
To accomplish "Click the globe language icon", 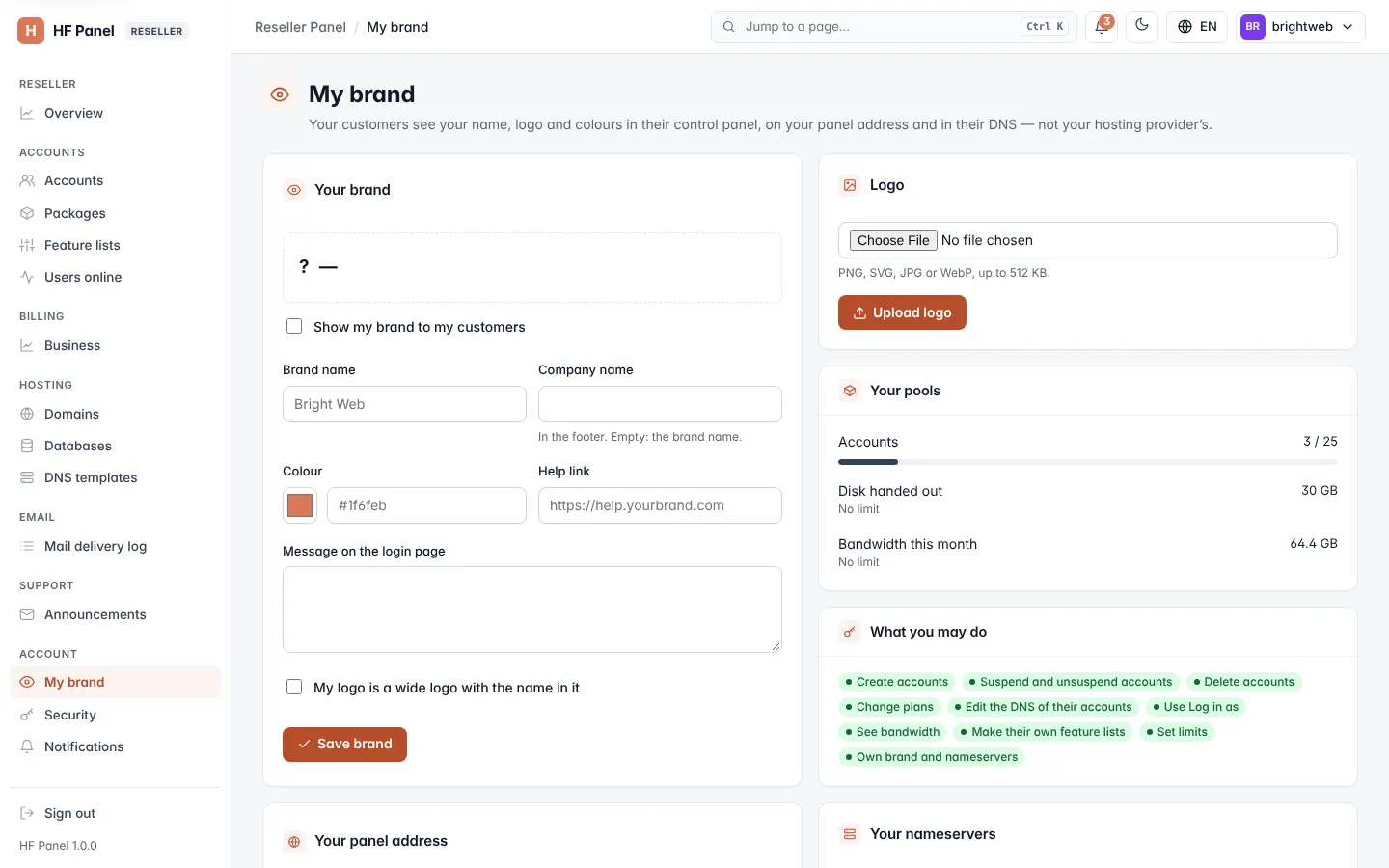I will pyautogui.click(x=1185, y=27).
